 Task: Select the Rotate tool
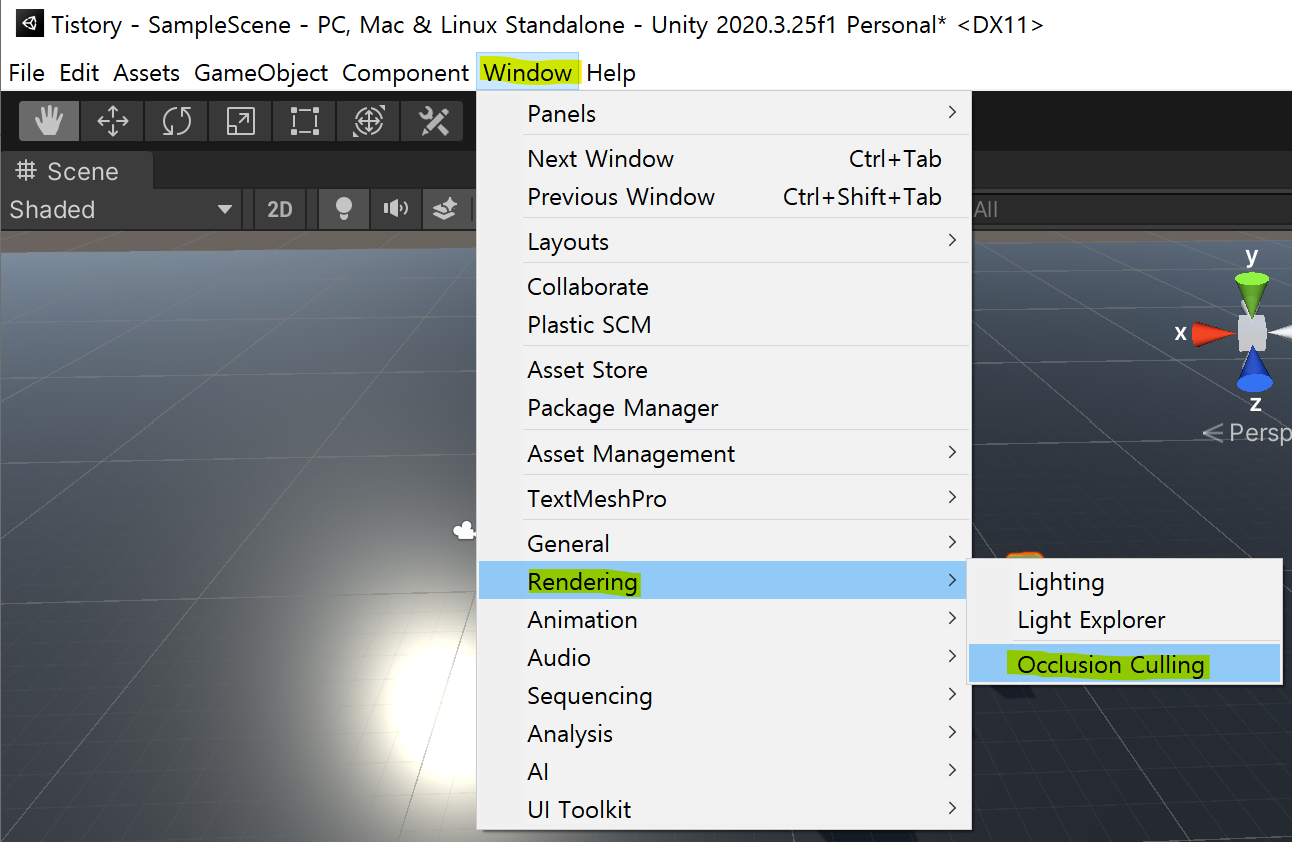(177, 122)
